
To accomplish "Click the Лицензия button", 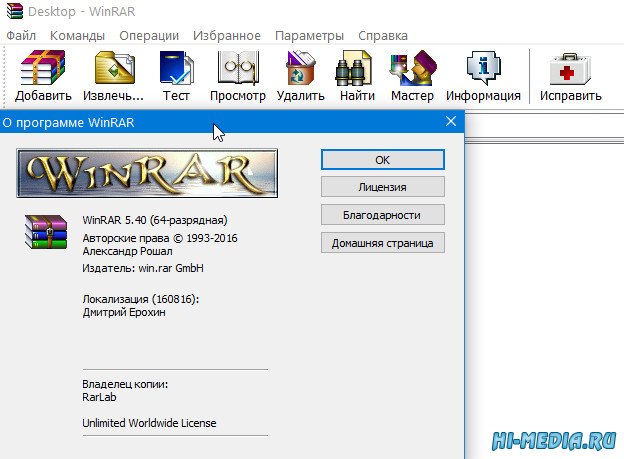I will pyautogui.click(x=382, y=187).
